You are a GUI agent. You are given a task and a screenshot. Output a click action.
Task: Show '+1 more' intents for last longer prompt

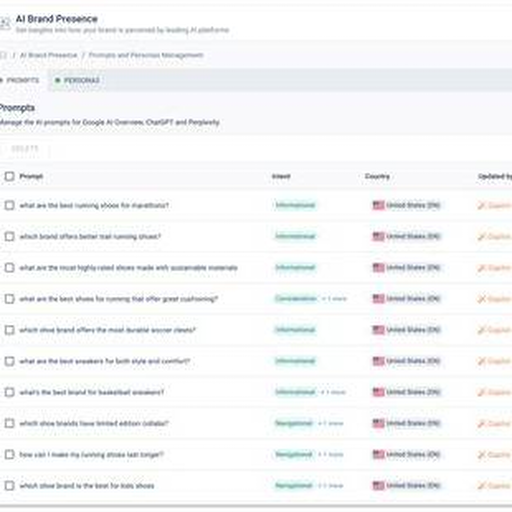click(330, 454)
